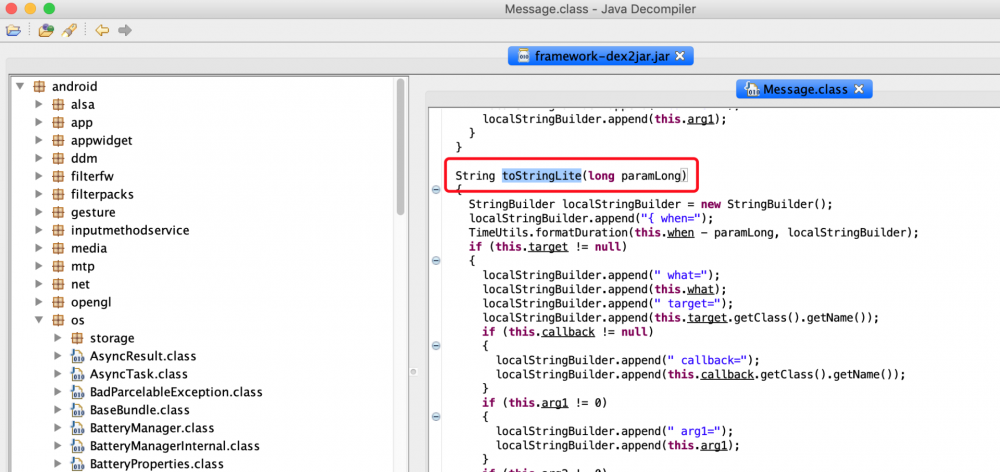Click the Search pencil toolbar icon
The width and height of the screenshot is (1000, 472).
click(69, 29)
